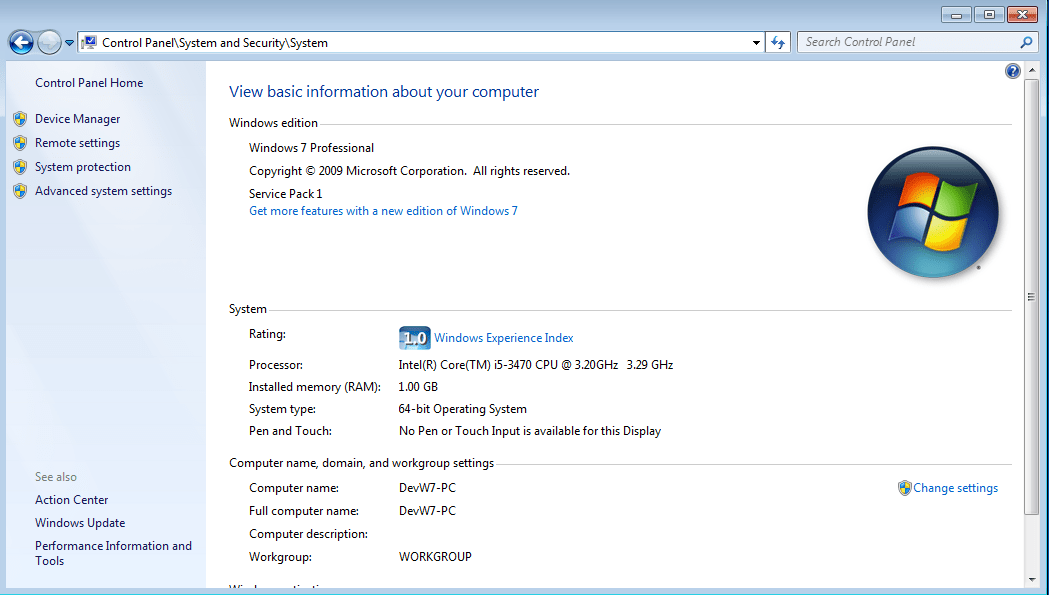Expand the recent pages chevron near Back button
Screen dimensions: 1049x595
coord(69,42)
